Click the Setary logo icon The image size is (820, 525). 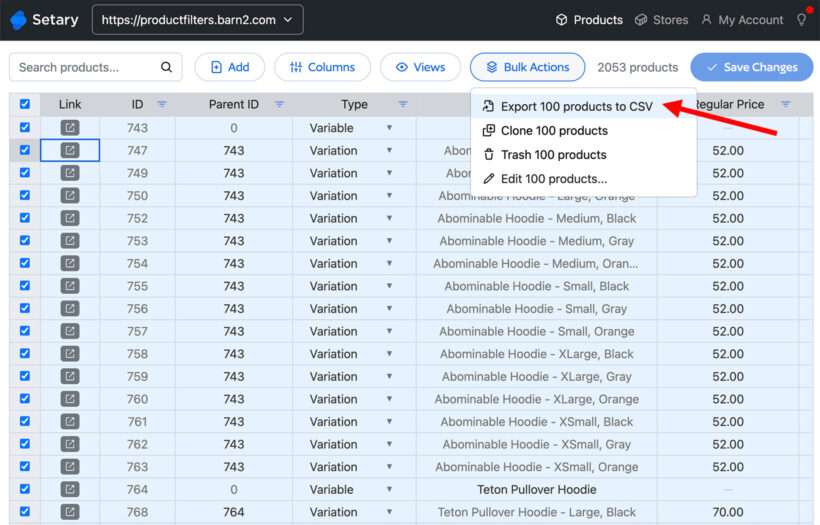coord(18,20)
